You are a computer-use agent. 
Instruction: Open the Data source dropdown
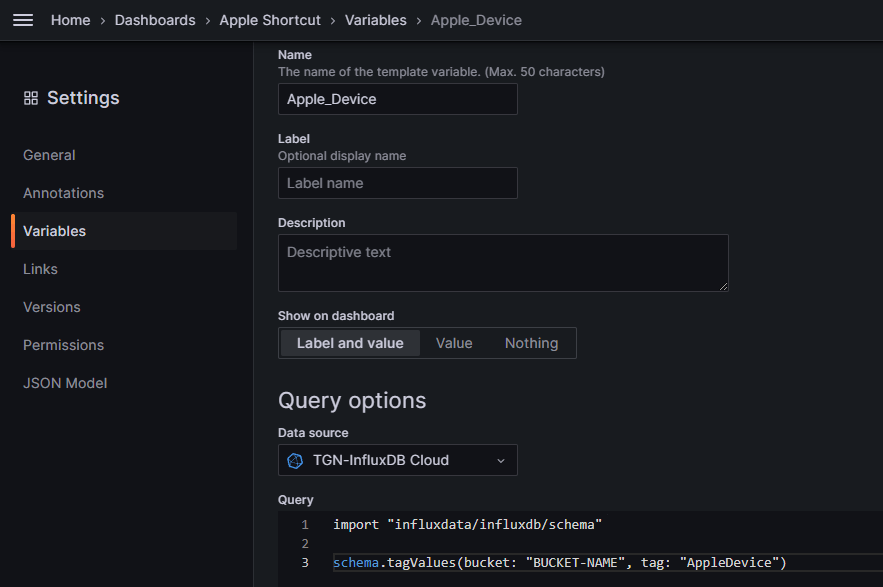click(397, 460)
